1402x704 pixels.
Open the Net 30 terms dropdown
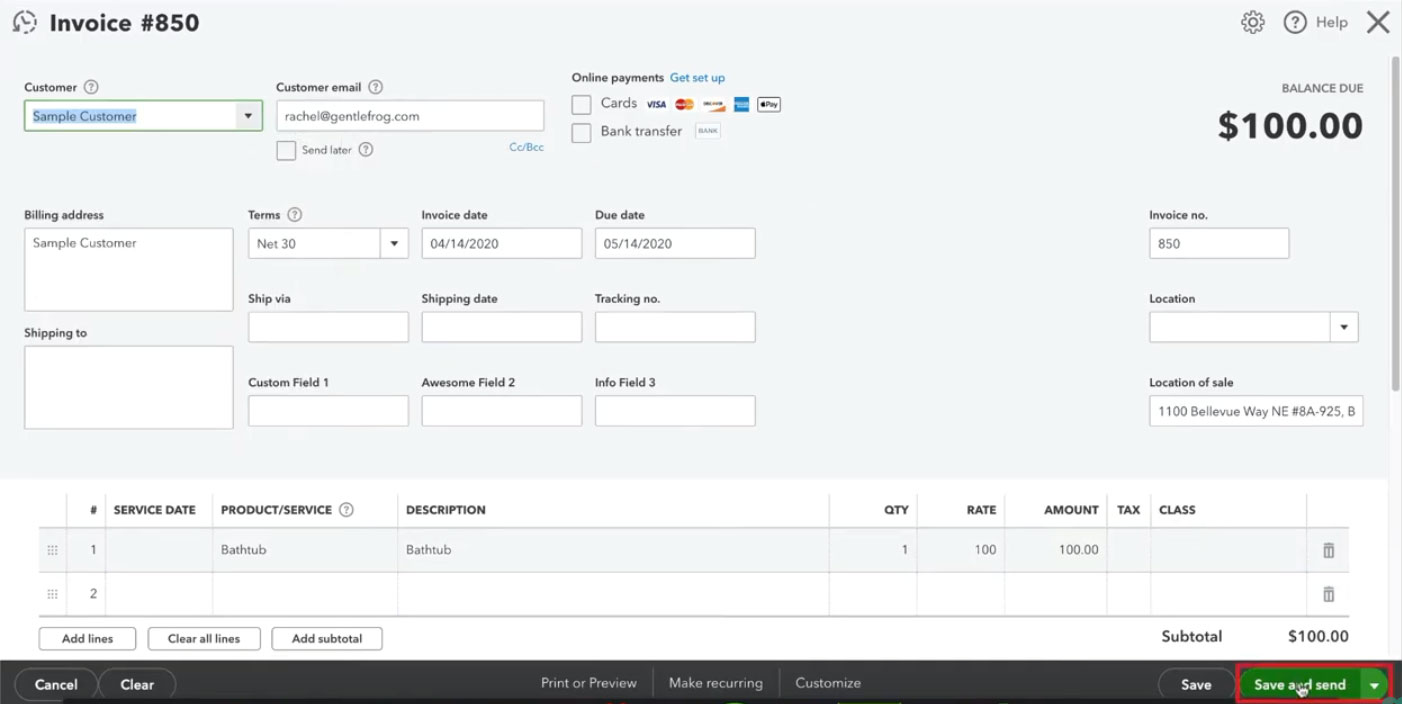394,243
